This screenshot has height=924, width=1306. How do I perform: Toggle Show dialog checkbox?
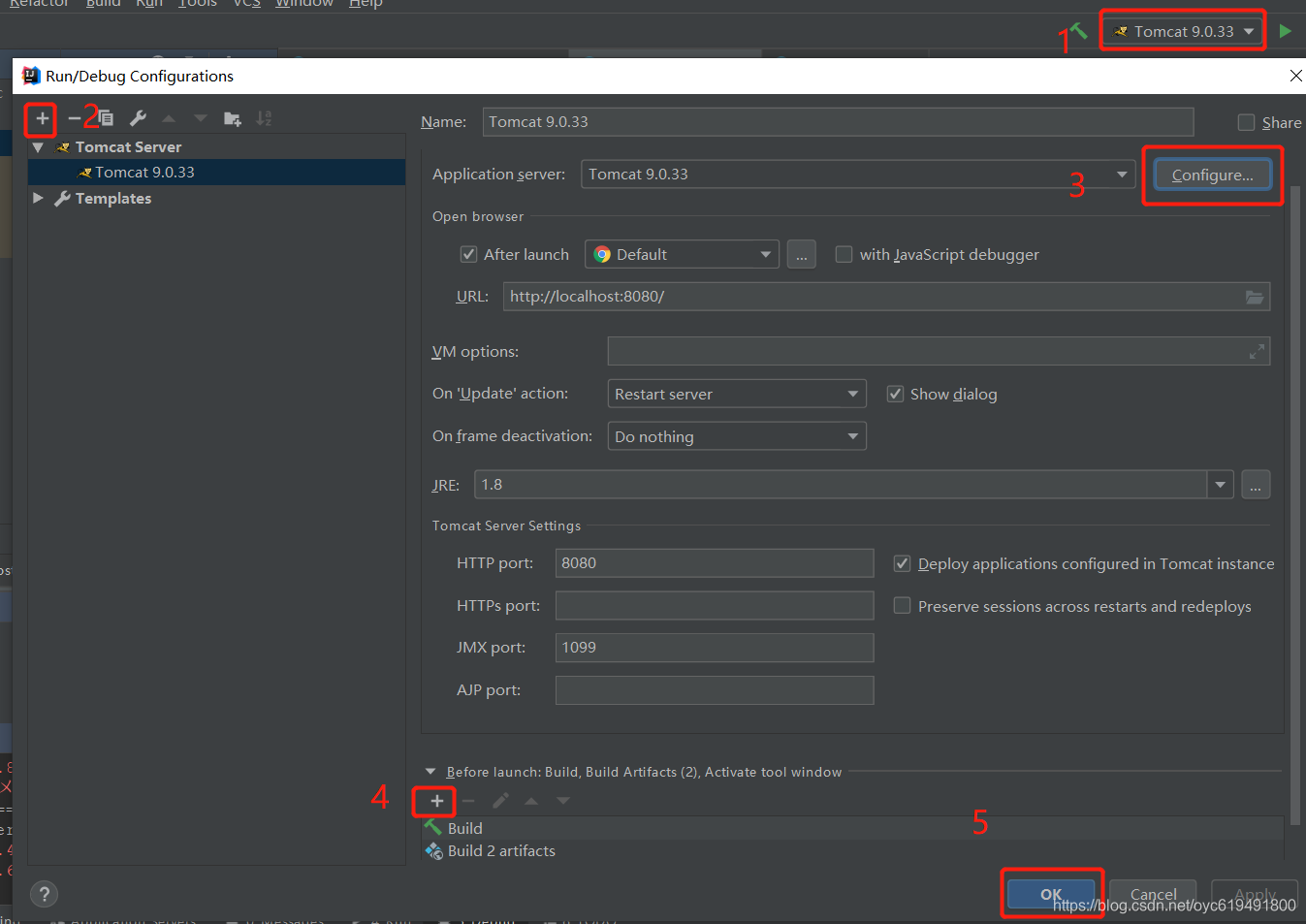point(896,394)
